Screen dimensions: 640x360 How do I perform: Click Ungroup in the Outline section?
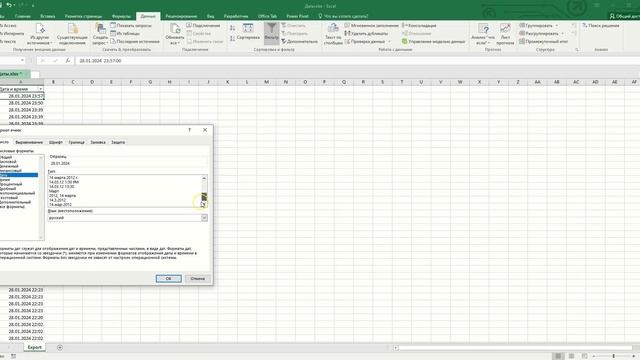pyautogui.click(x=541, y=33)
